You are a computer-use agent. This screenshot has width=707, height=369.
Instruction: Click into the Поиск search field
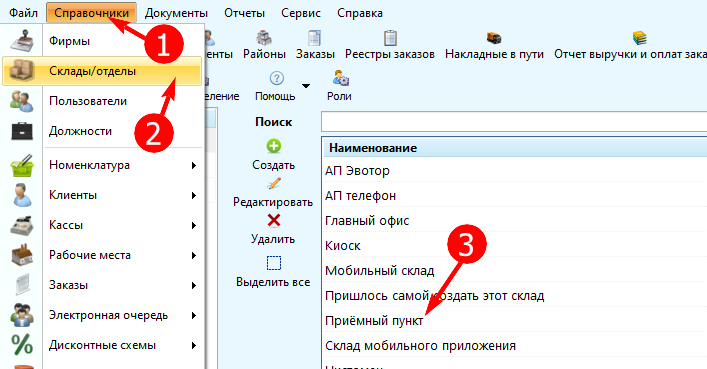[514, 122]
